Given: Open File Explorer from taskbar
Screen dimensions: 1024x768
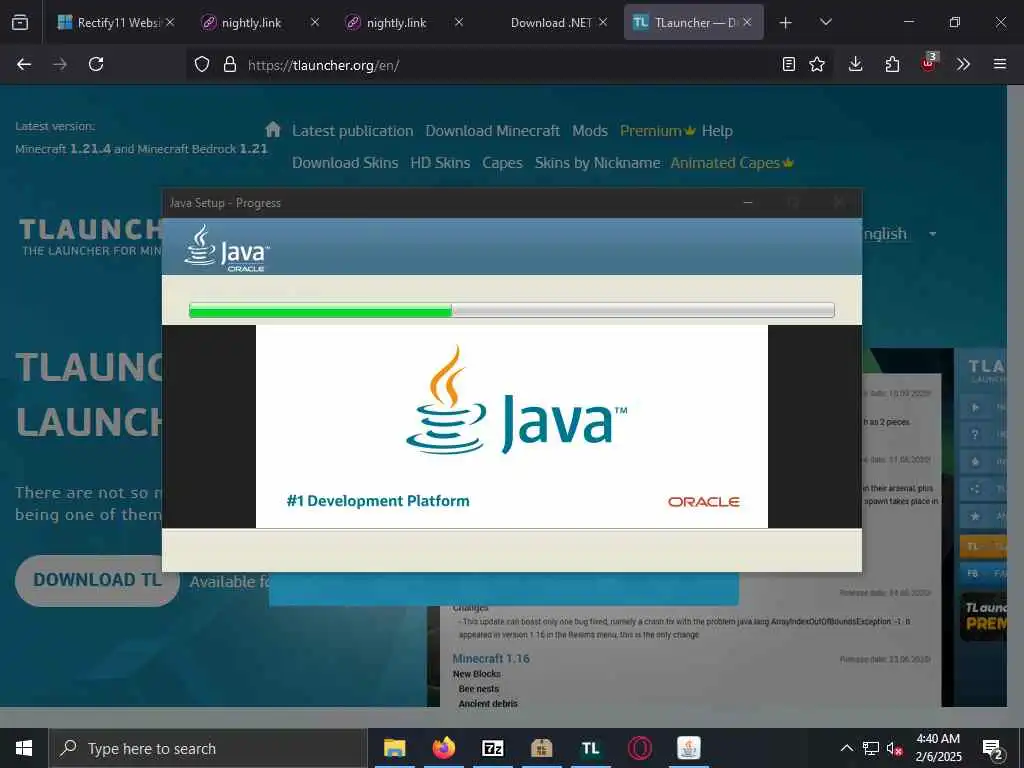Looking at the screenshot, I should point(394,748).
